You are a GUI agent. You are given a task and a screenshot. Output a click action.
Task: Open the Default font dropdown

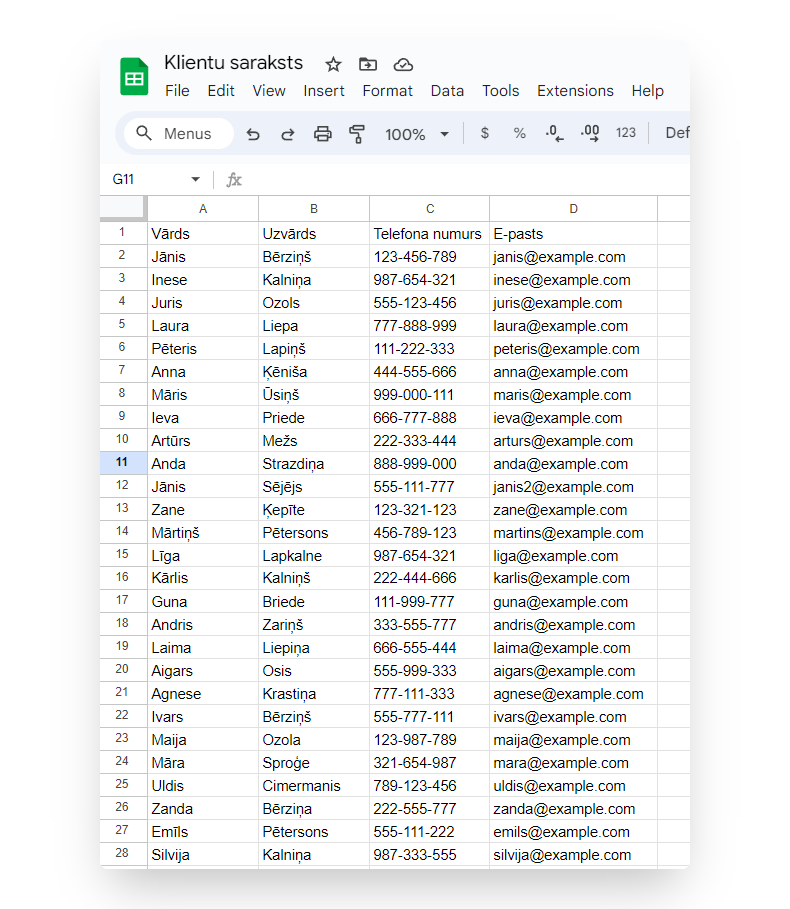(677, 133)
